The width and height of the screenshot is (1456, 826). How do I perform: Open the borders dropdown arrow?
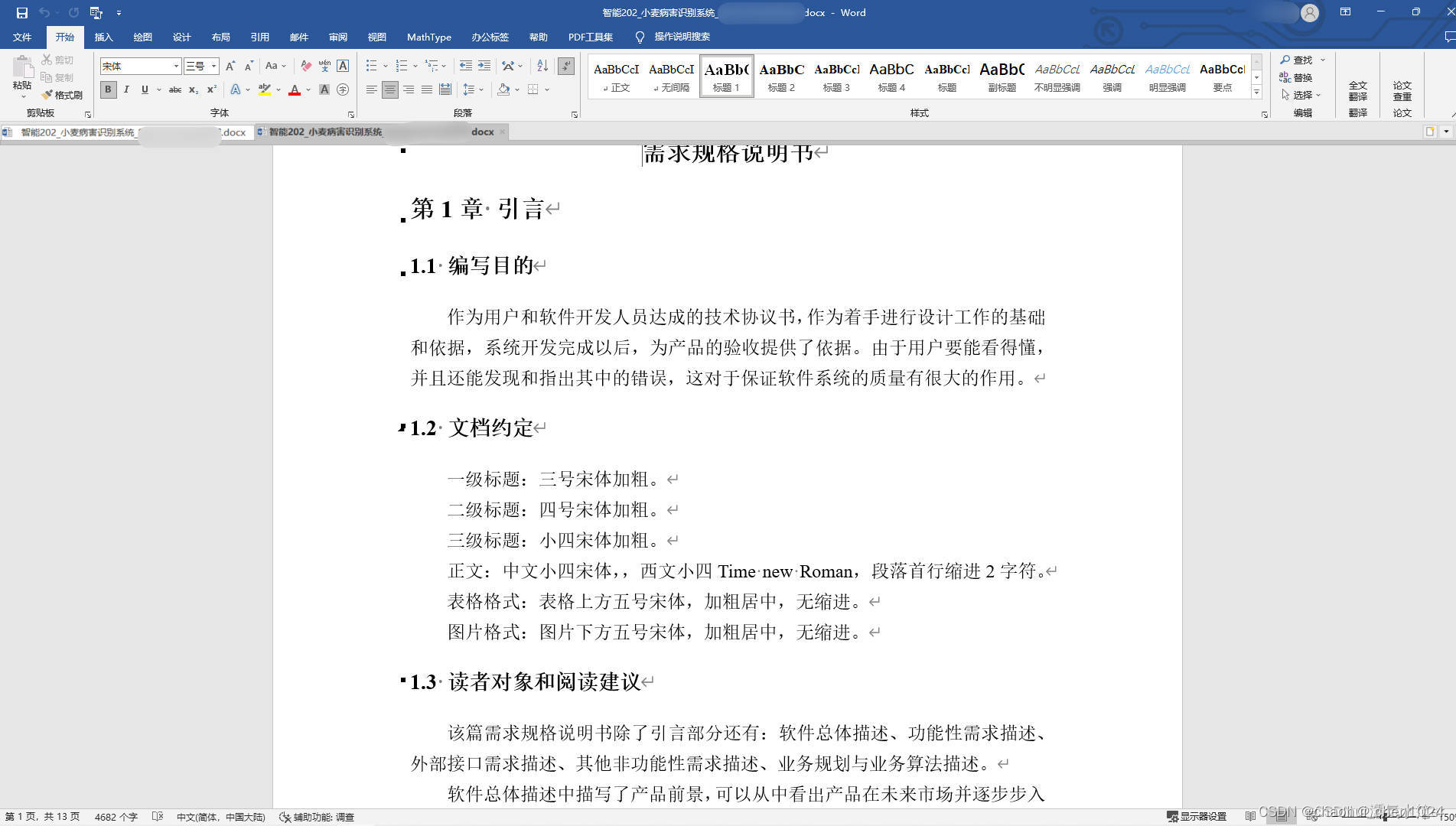tap(547, 89)
